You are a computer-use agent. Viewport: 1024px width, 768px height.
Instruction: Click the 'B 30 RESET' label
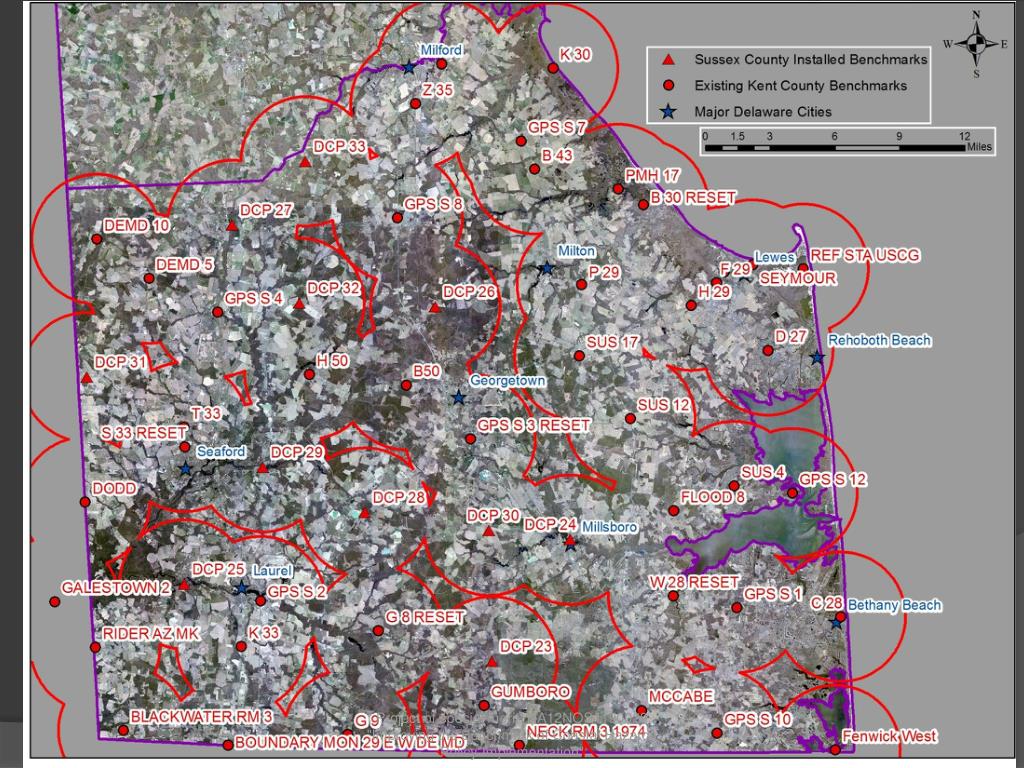click(x=692, y=197)
